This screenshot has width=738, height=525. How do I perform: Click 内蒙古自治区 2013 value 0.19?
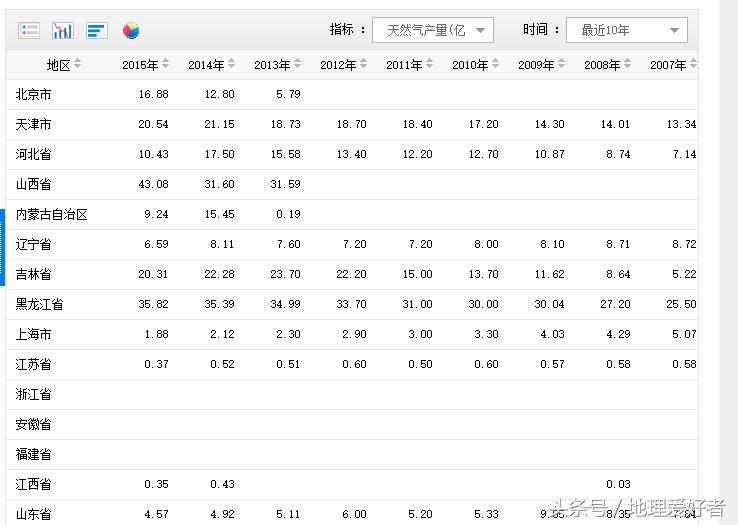[x=289, y=214]
